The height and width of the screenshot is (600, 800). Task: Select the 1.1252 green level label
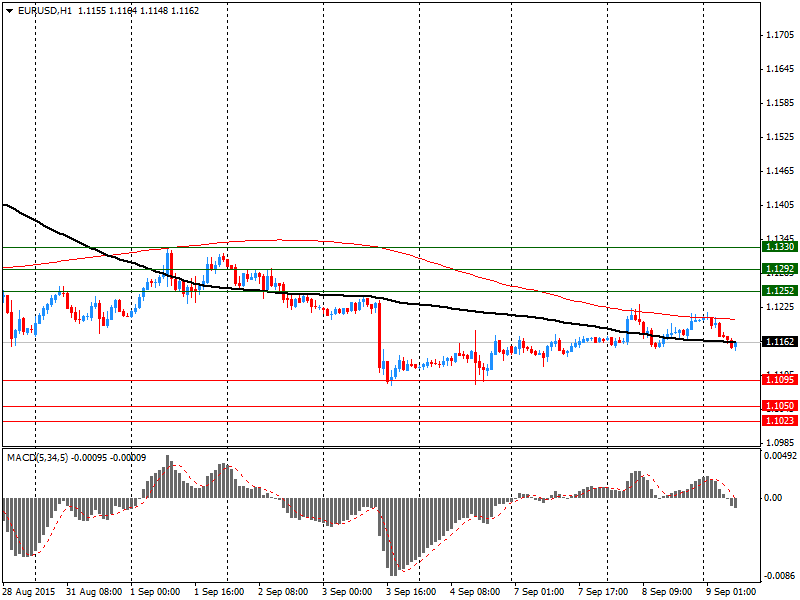[780, 291]
